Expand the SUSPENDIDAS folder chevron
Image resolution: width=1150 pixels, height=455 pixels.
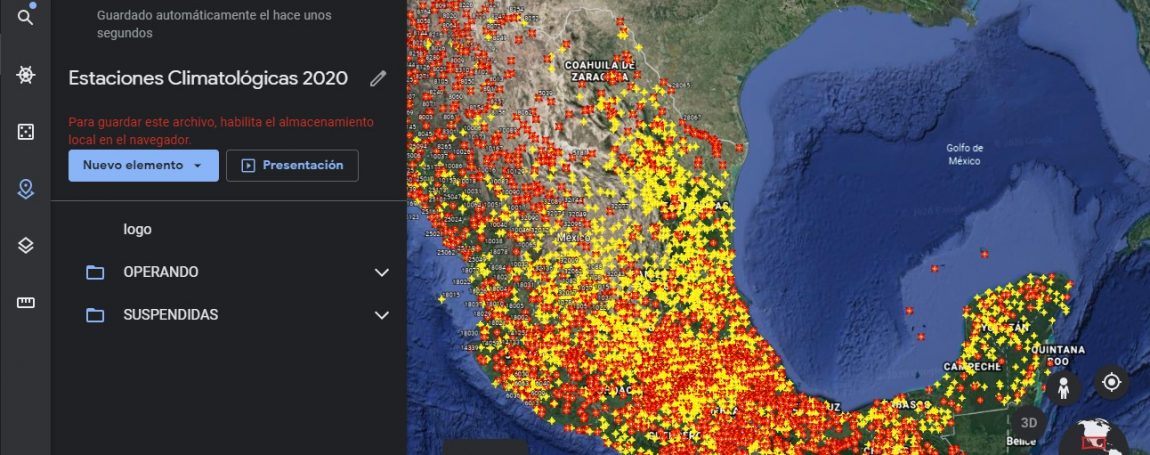click(381, 315)
